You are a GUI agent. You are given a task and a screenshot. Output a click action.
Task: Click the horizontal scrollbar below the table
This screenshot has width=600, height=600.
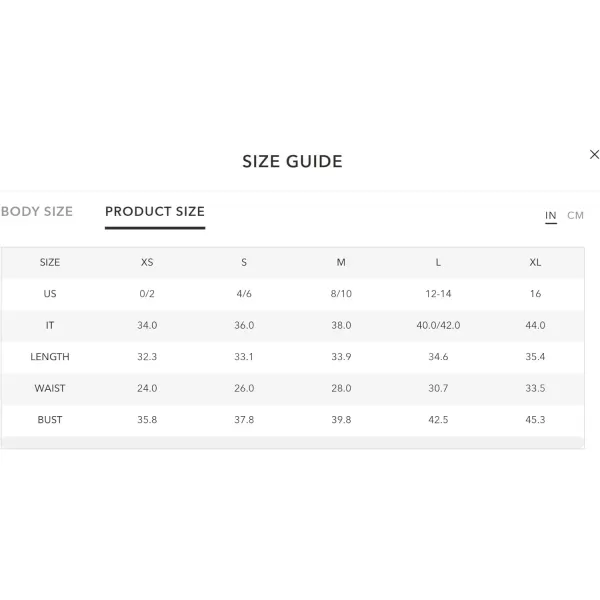(293, 442)
